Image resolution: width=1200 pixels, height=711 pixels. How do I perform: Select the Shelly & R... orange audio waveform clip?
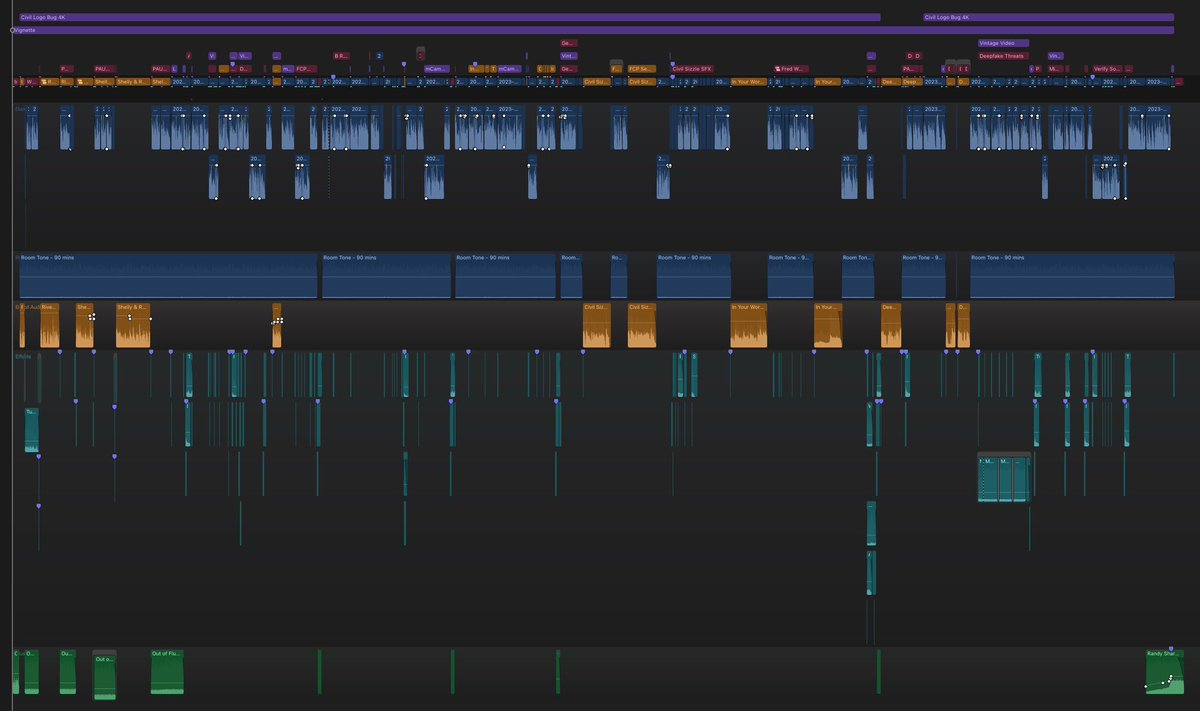(133, 325)
